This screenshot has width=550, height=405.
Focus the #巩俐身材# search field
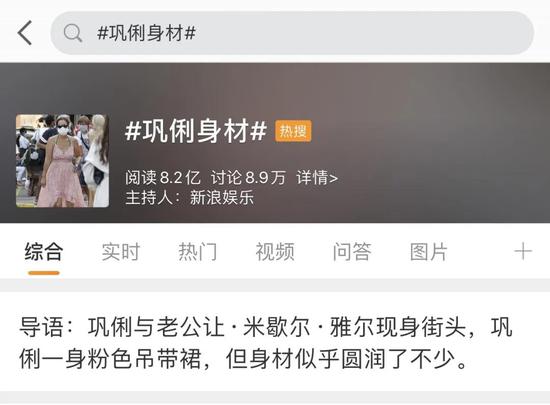pos(292,33)
